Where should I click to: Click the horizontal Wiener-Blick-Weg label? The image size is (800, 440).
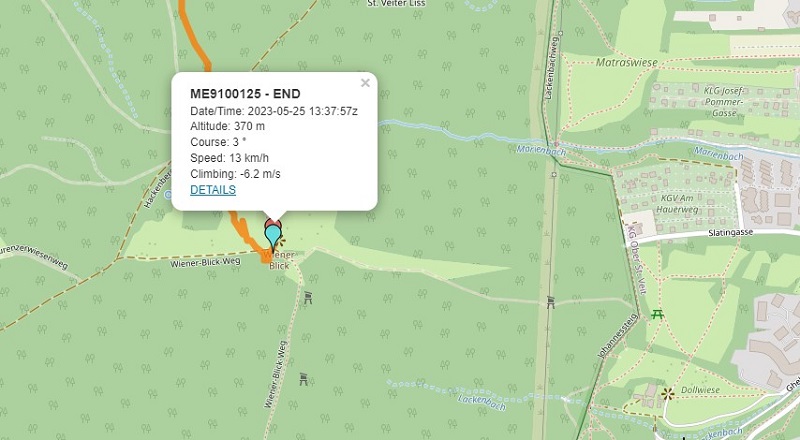(x=204, y=261)
